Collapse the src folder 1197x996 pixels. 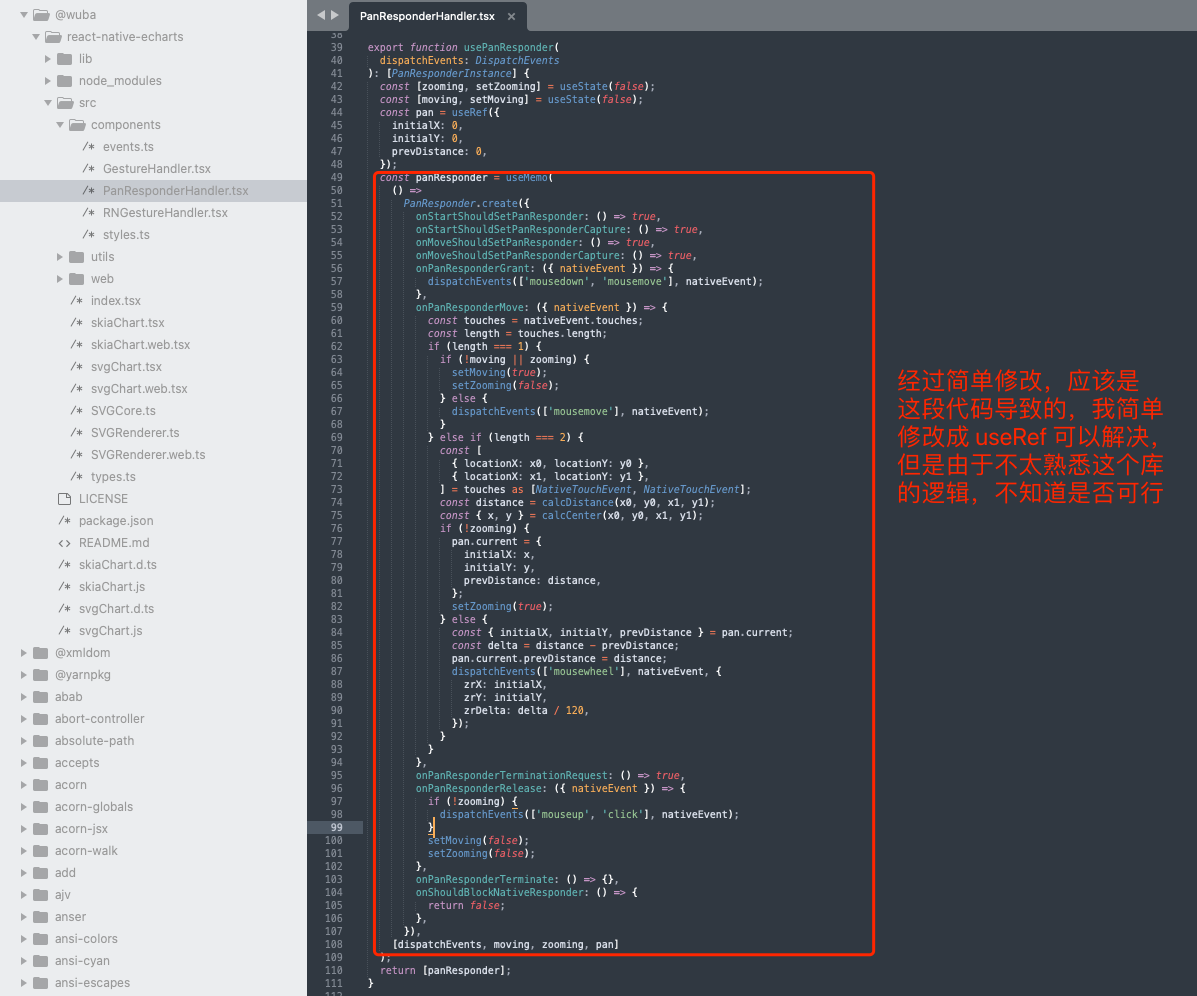(x=46, y=102)
